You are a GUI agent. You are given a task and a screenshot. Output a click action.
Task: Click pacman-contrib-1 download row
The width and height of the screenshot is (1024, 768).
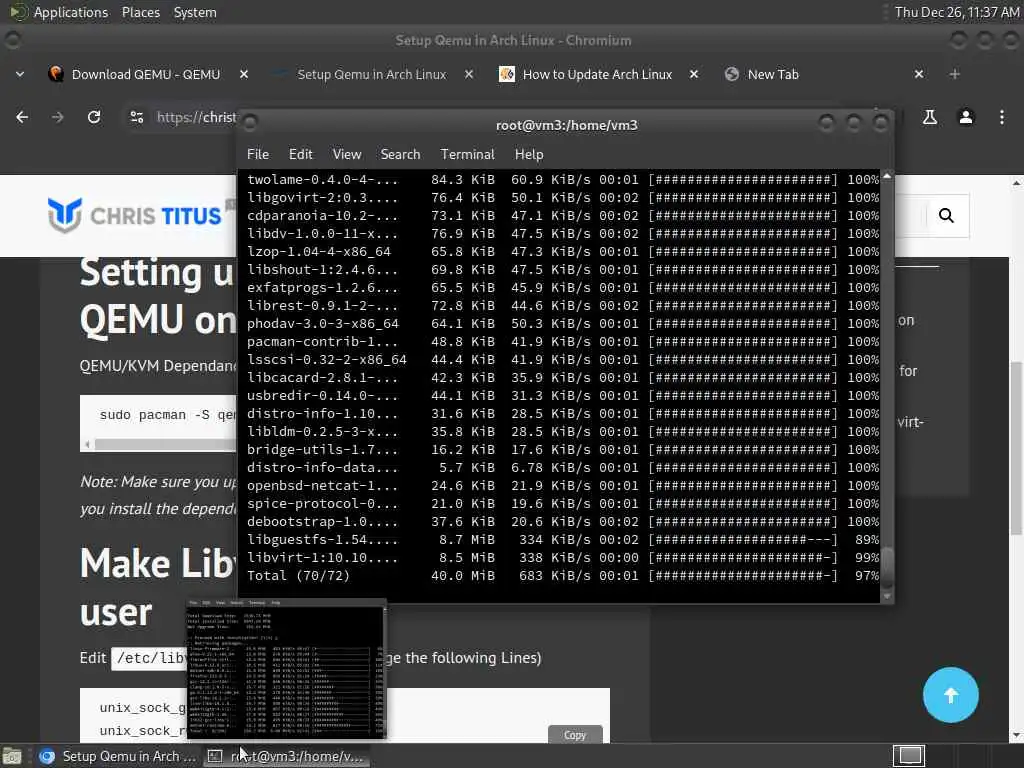(x=563, y=342)
